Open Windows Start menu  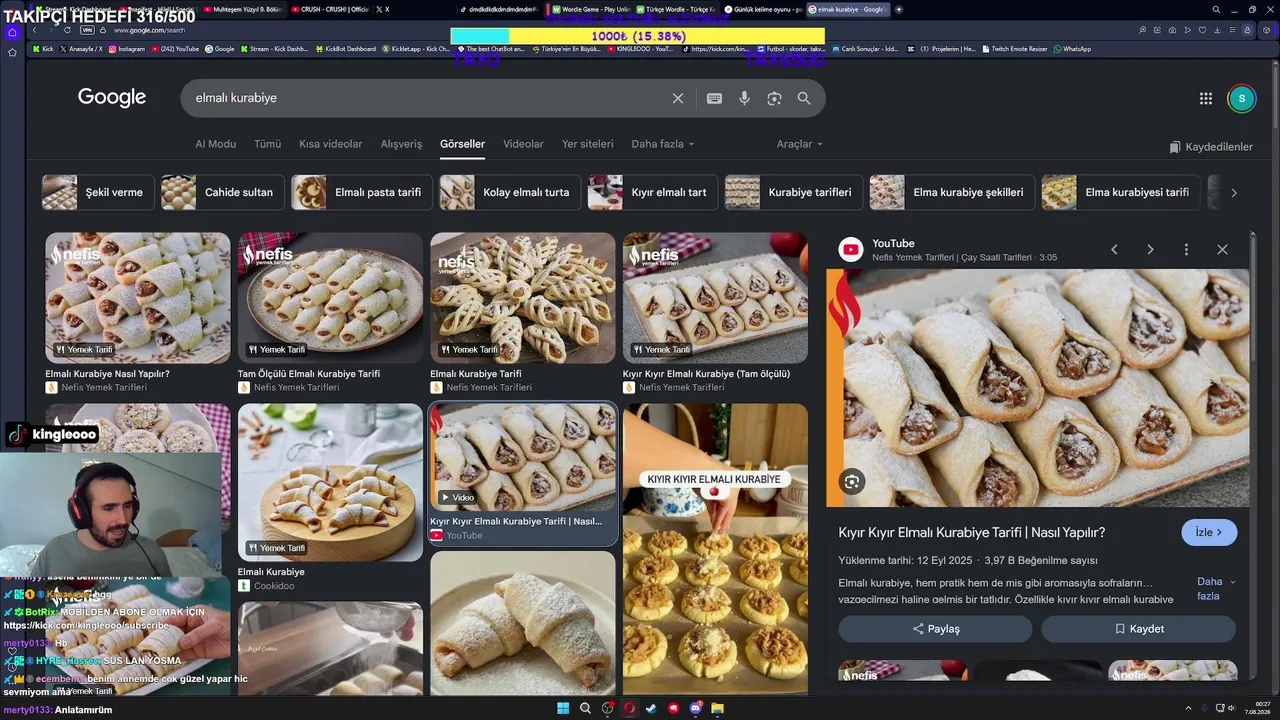point(564,708)
